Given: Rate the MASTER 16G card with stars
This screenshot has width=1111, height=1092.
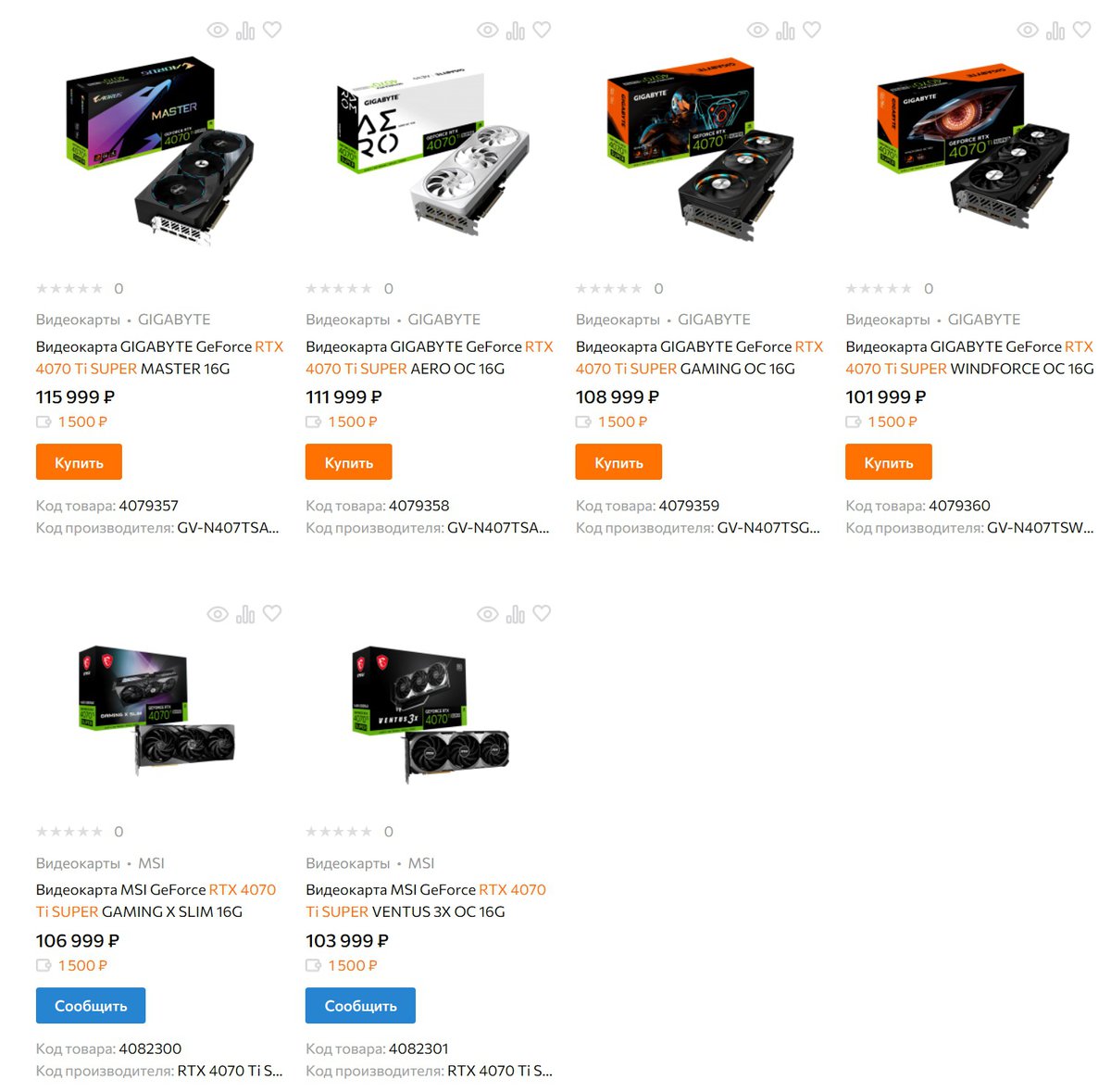Looking at the screenshot, I should pos(69,289).
